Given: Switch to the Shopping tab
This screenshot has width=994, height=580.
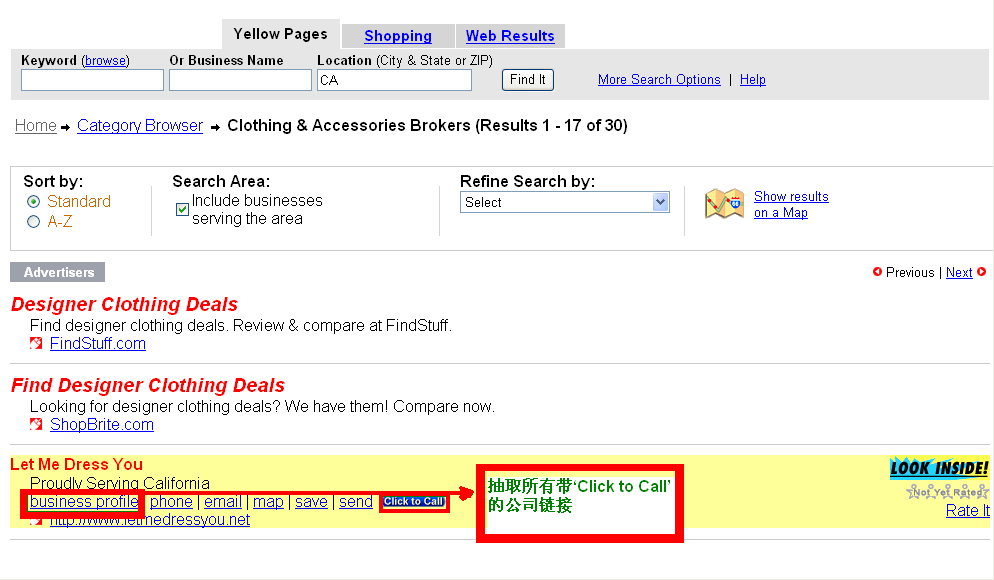Looking at the screenshot, I should point(398,36).
